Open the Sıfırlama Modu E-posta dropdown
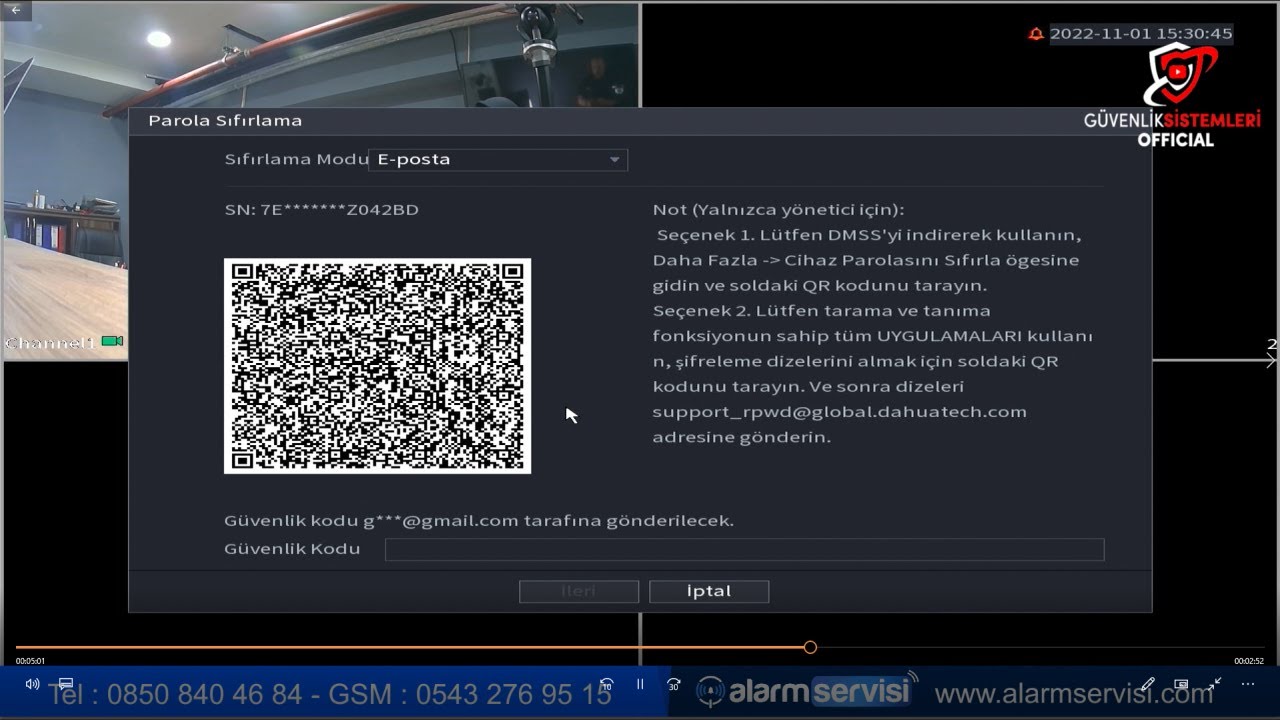This screenshot has width=1280, height=720. pos(498,160)
